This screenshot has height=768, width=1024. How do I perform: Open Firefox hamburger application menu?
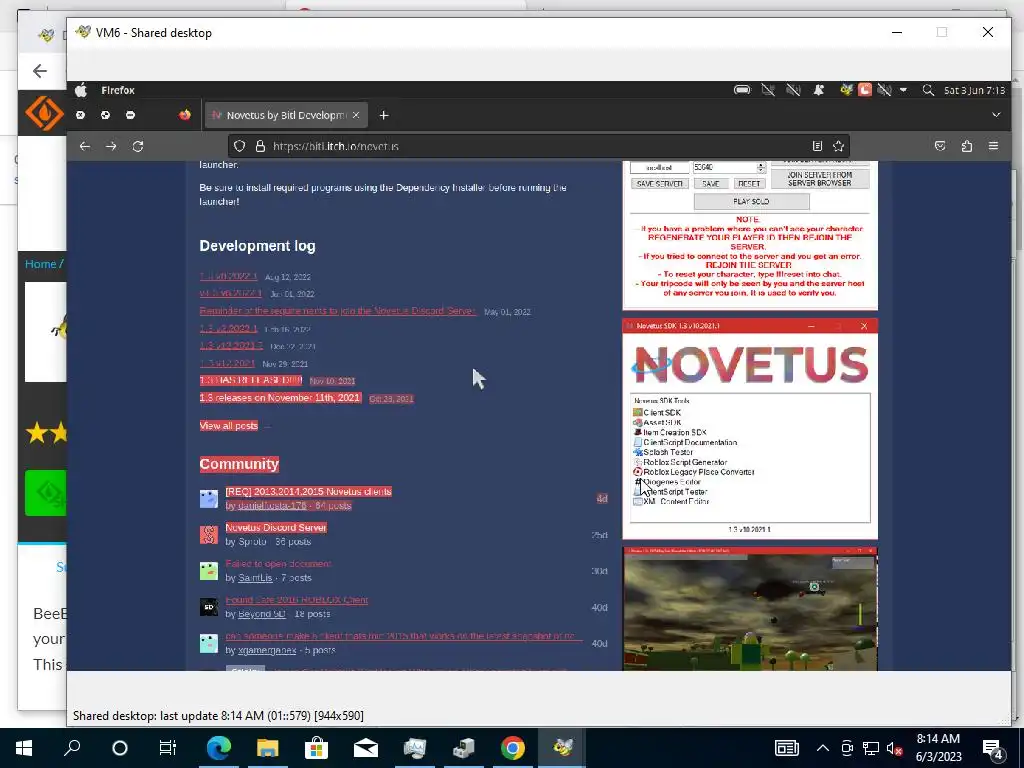tap(993, 146)
